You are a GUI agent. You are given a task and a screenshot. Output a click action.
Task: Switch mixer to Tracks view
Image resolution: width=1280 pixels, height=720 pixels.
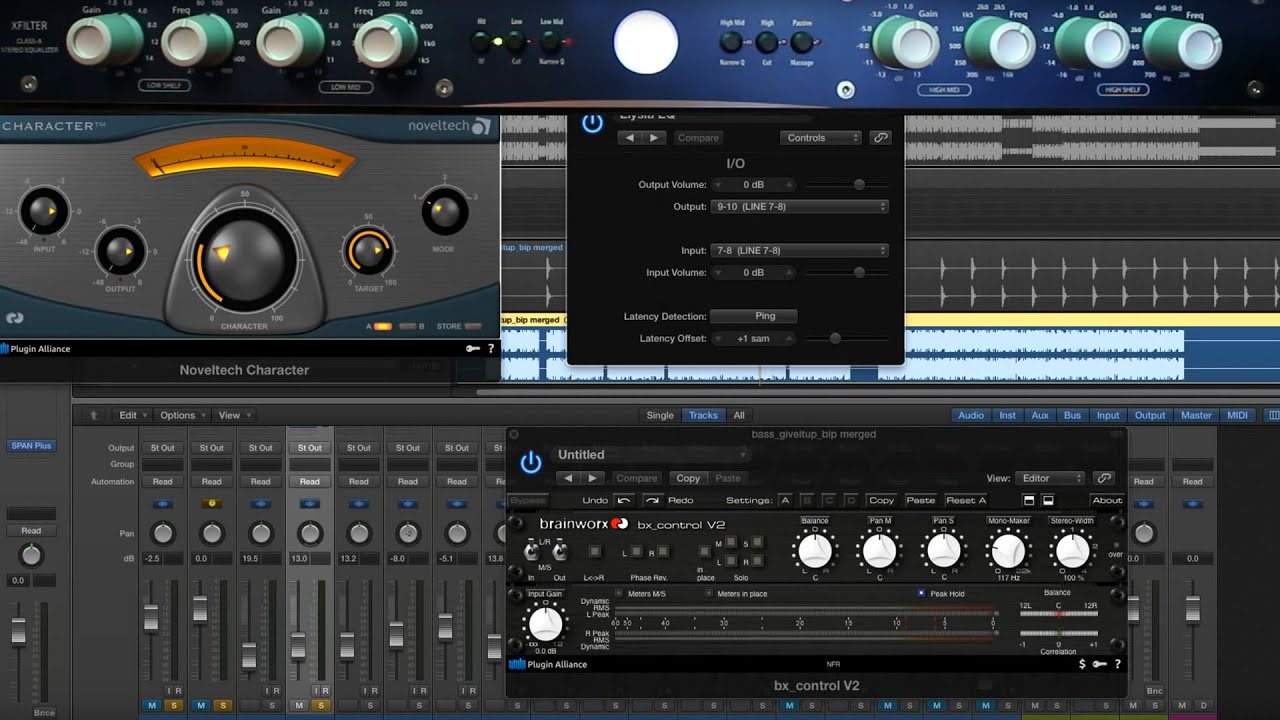click(703, 415)
